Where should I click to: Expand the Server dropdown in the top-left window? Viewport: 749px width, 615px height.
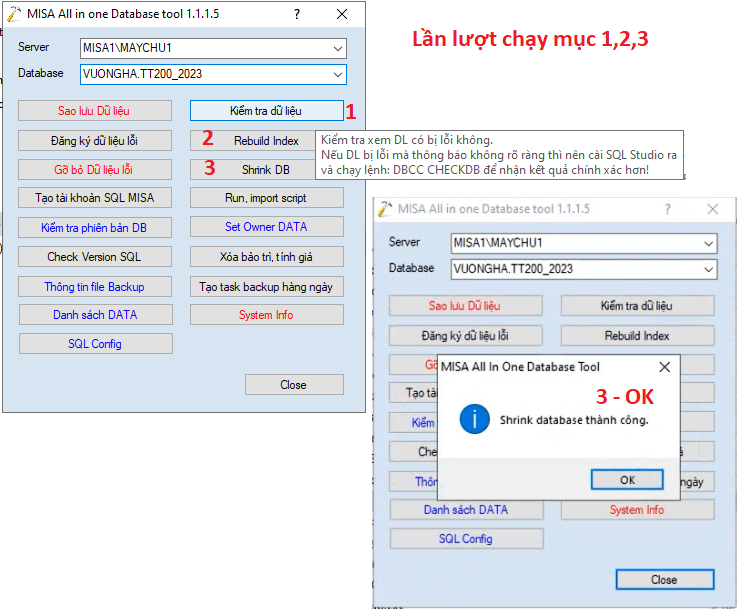(x=337, y=47)
